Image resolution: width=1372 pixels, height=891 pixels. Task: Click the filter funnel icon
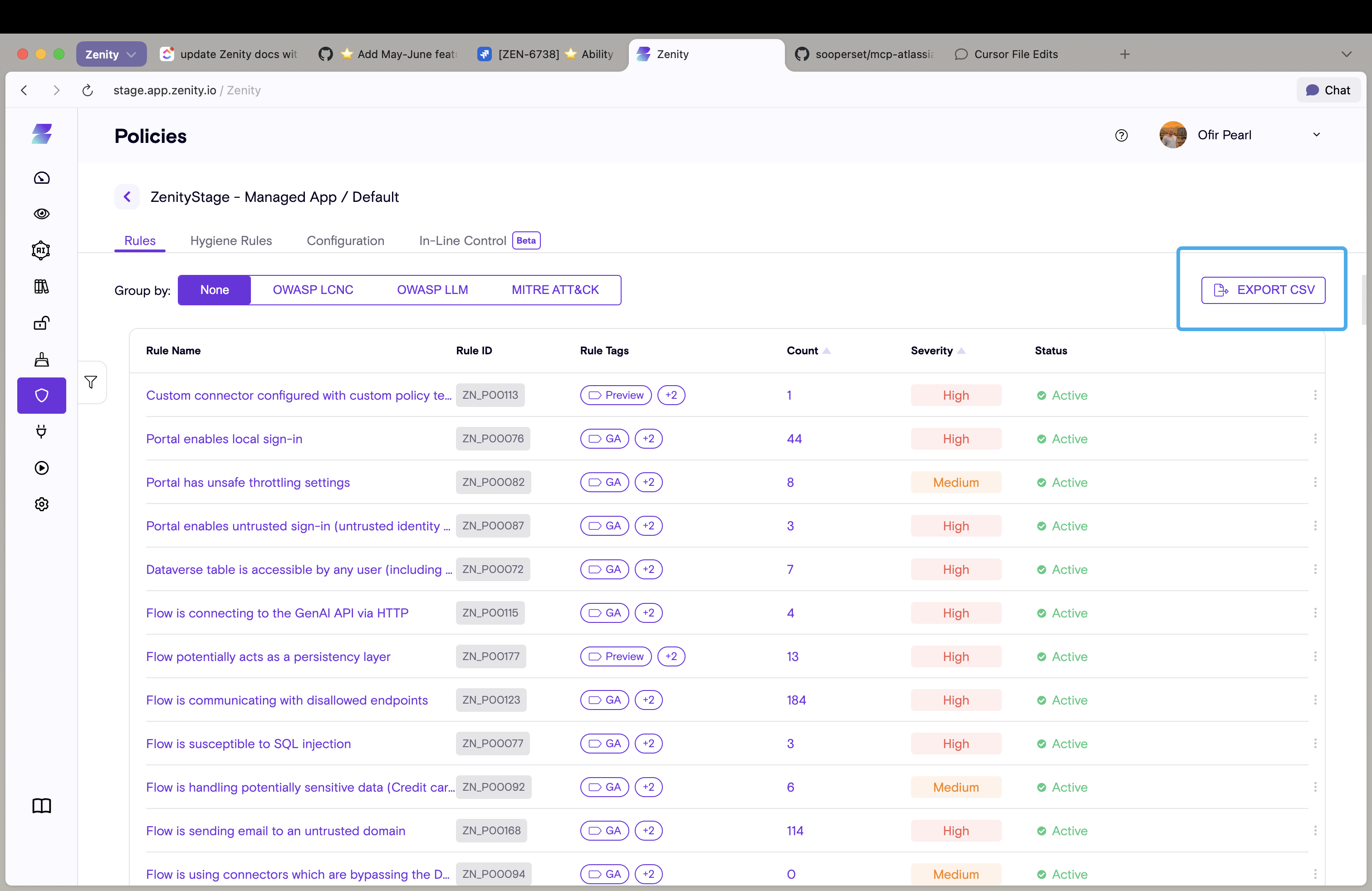click(91, 382)
